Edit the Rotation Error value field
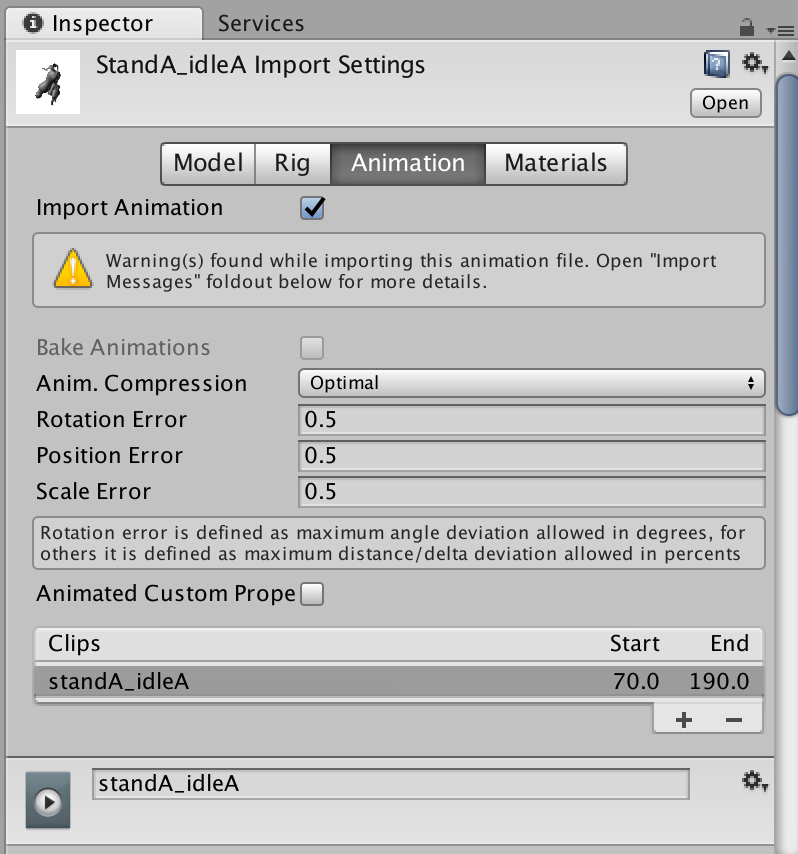Image resolution: width=798 pixels, height=854 pixels. (532, 419)
